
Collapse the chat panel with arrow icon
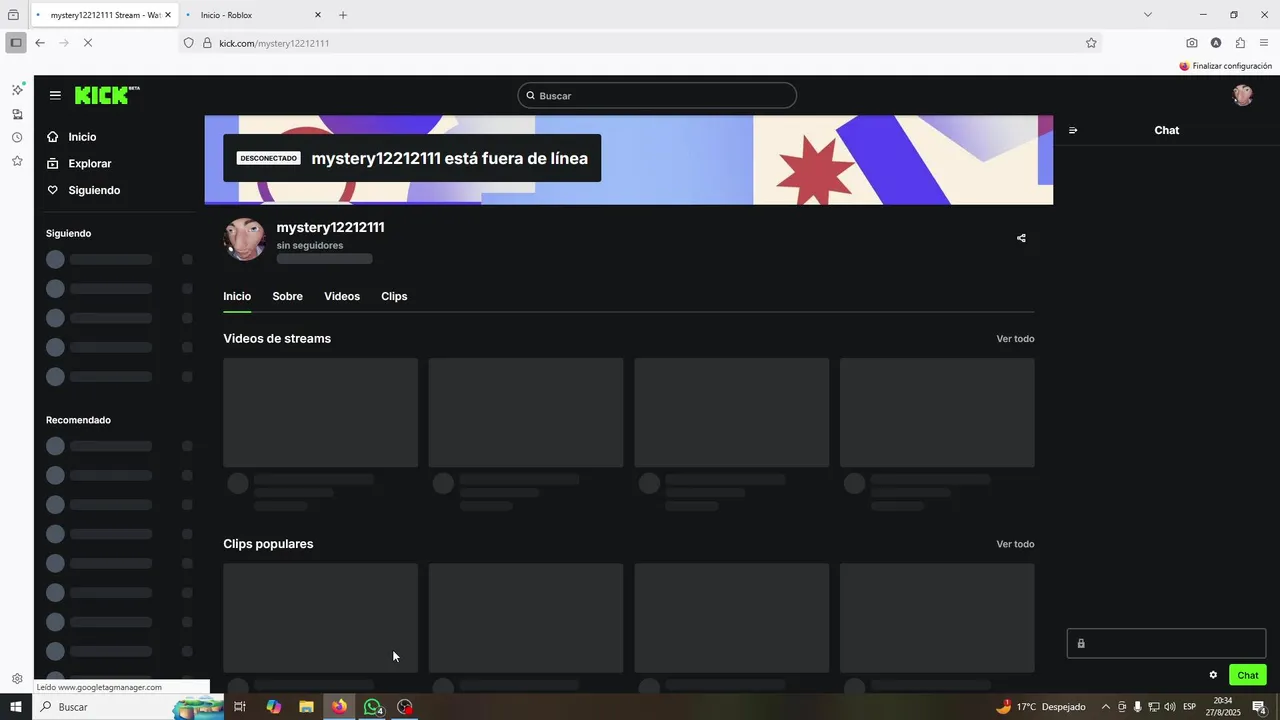[1073, 130]
